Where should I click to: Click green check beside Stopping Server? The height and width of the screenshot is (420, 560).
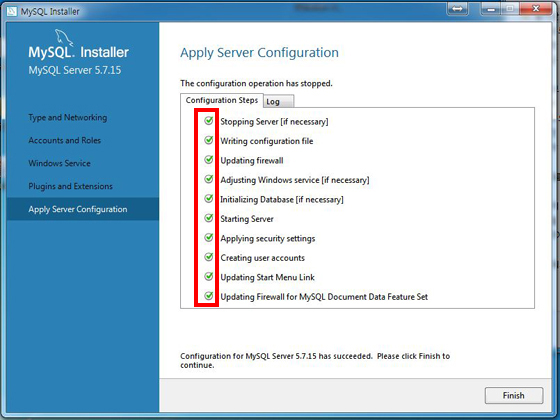(x=209, y=121)
